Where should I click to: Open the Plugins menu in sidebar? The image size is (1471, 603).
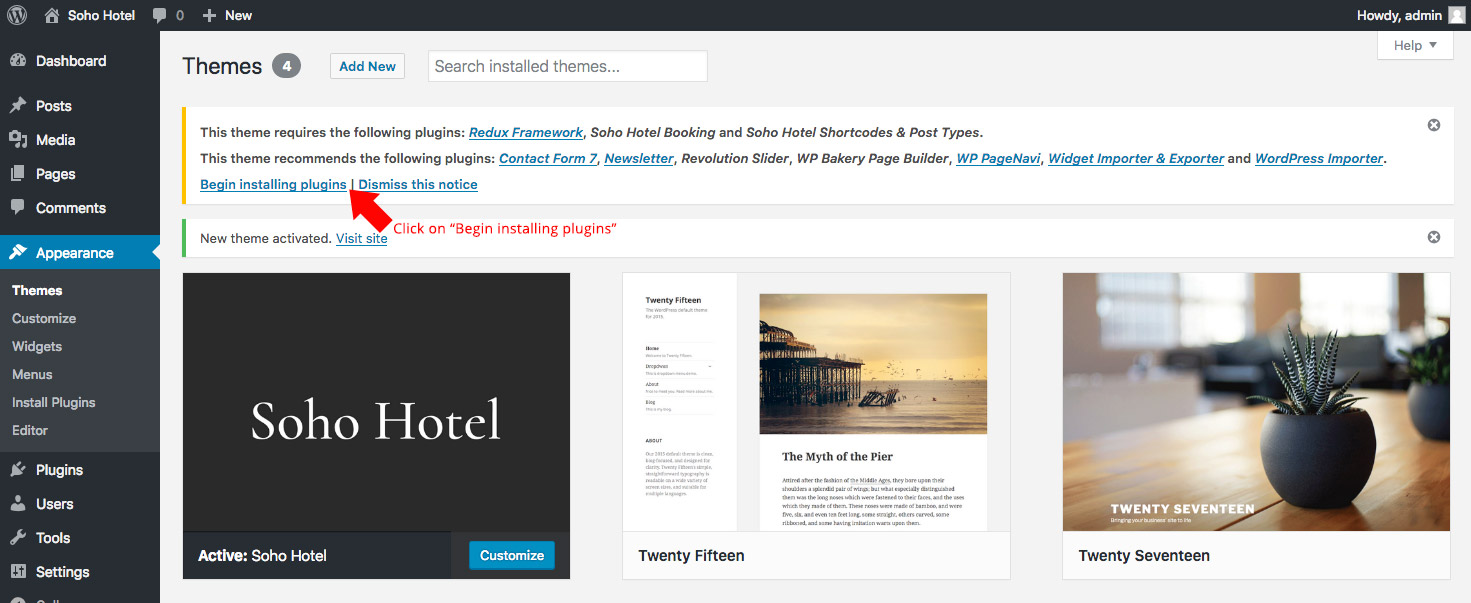pos(59,470)
